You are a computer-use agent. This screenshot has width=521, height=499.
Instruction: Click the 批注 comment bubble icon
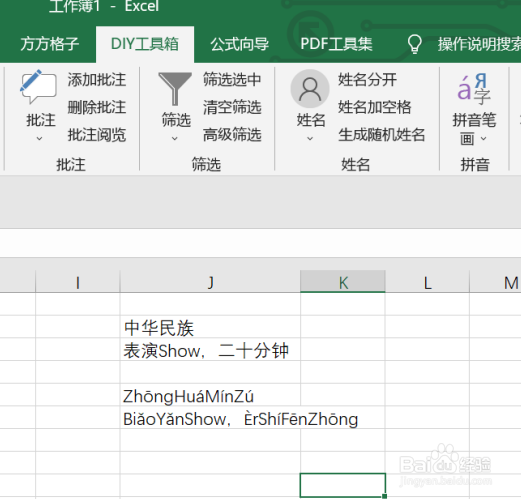pos(38,87)
